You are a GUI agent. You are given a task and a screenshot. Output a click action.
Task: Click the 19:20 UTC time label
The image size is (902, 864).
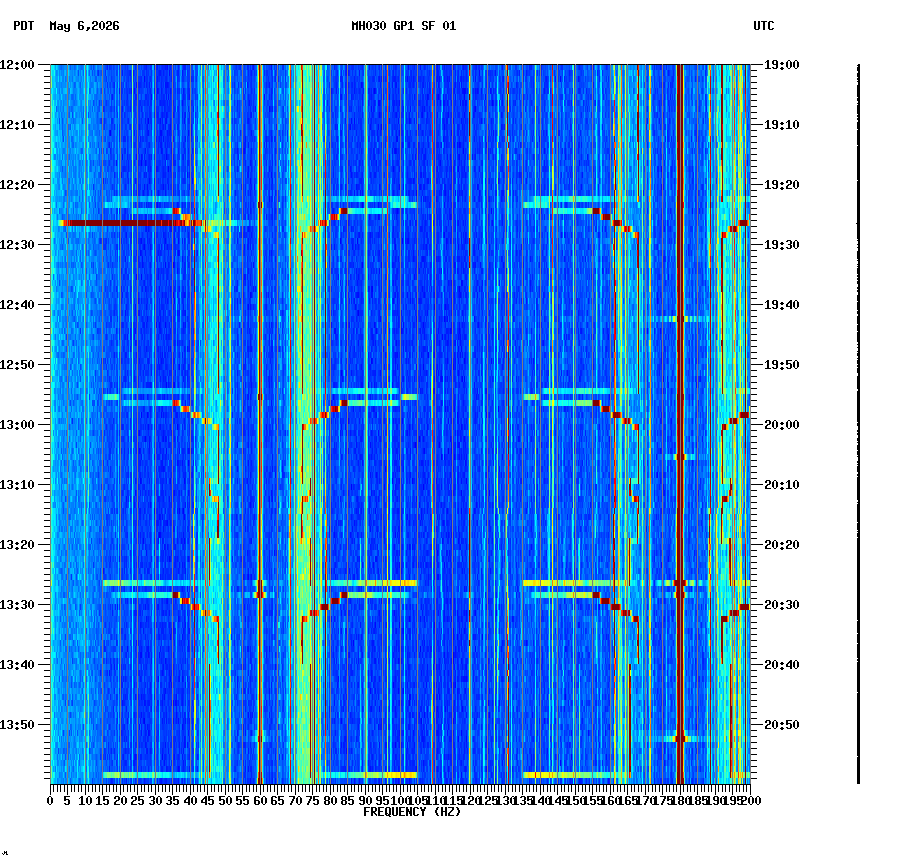point(782,185)
